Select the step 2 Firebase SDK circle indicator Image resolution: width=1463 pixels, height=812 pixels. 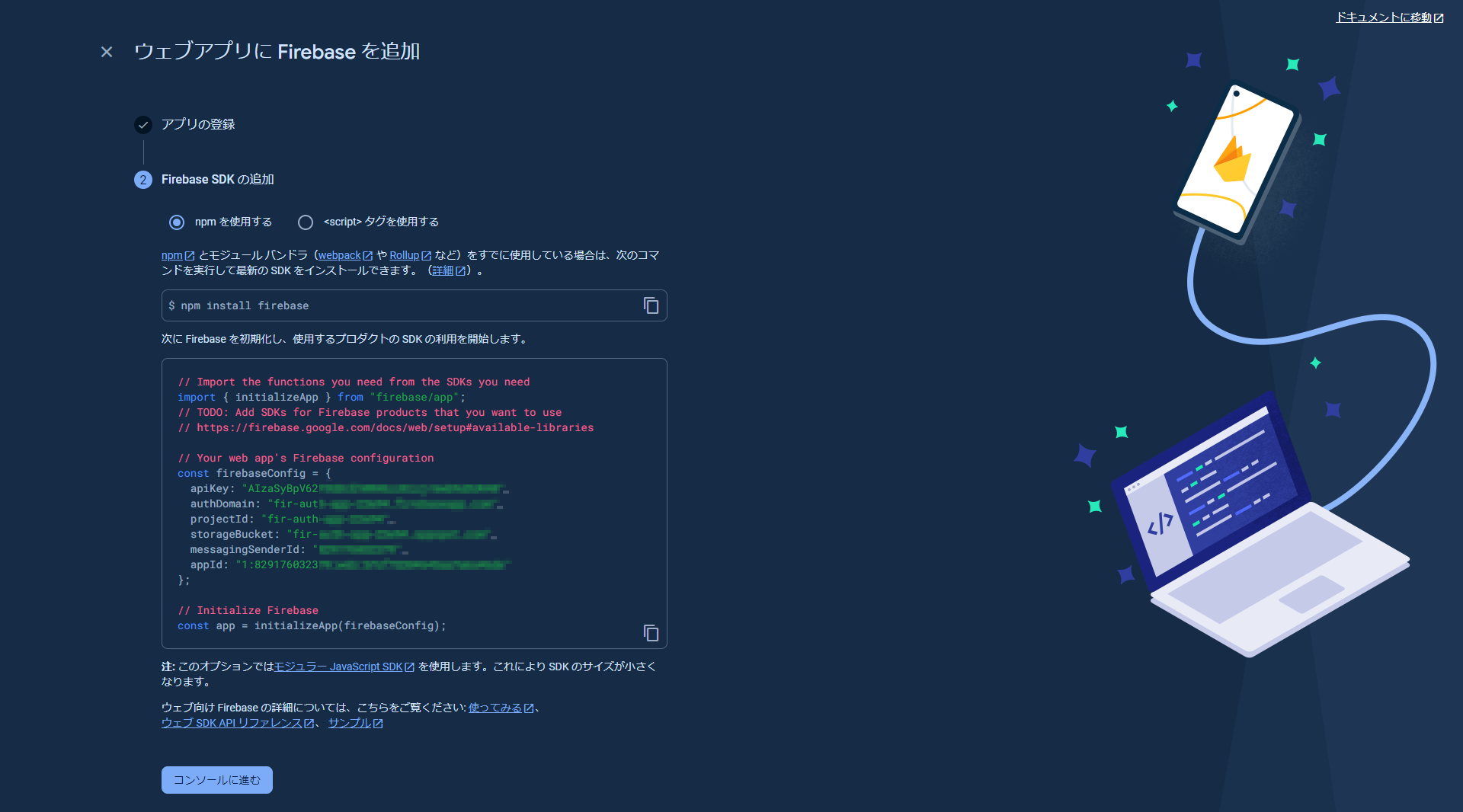pyautogui.click(x=142, y=181)
